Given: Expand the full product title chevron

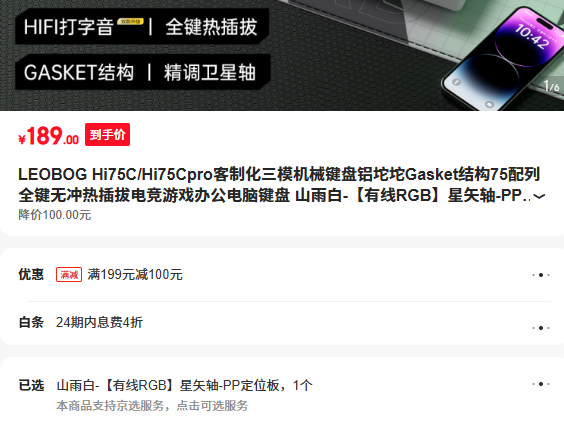Looking at the screenshot, I should tap(539, 196).
